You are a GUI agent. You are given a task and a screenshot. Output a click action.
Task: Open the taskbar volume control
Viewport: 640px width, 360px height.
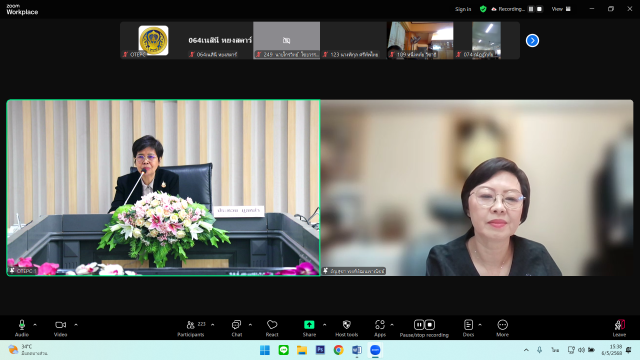tap(581, 350)
